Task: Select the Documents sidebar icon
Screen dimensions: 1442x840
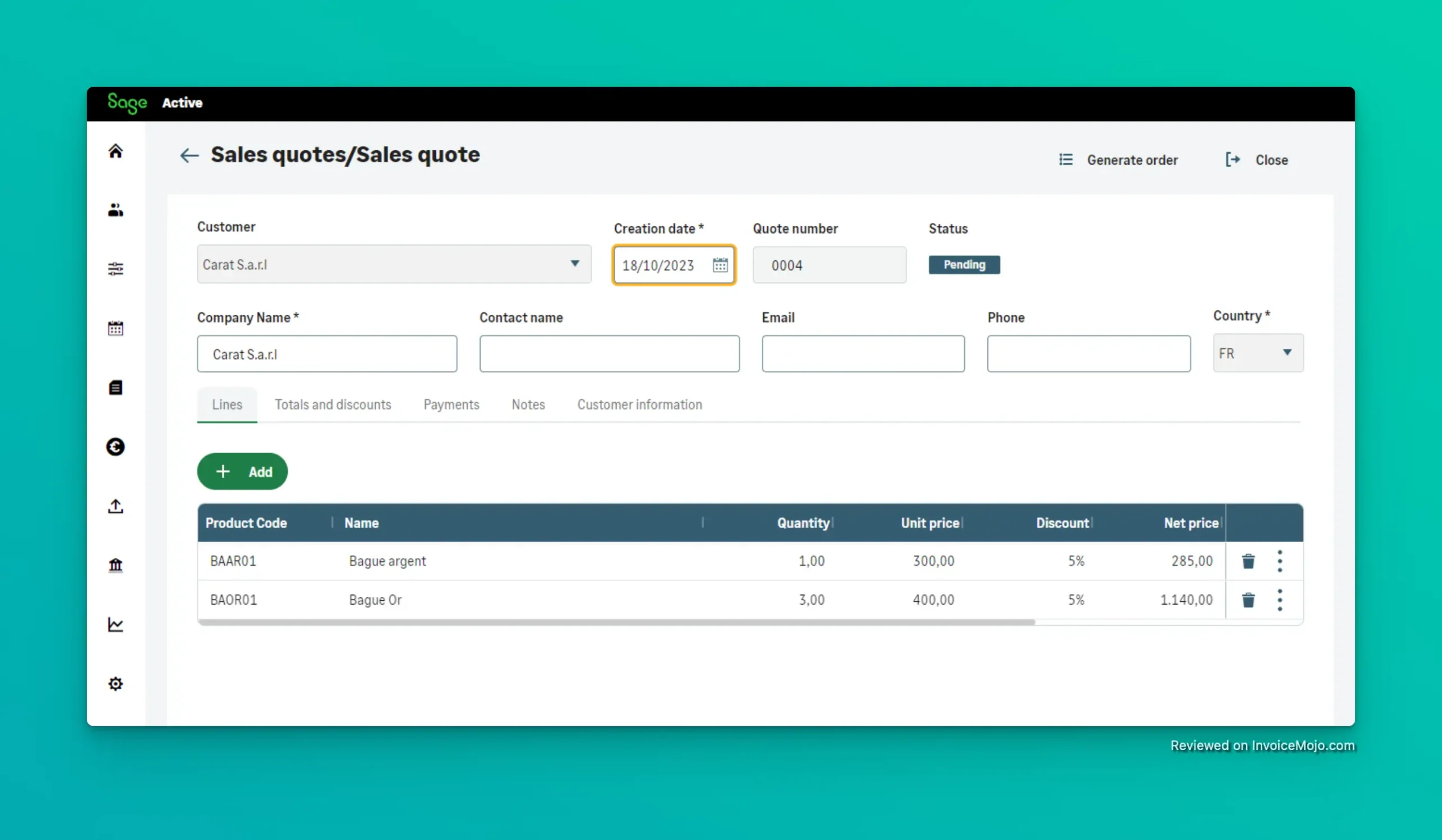Action: point(115,388)
